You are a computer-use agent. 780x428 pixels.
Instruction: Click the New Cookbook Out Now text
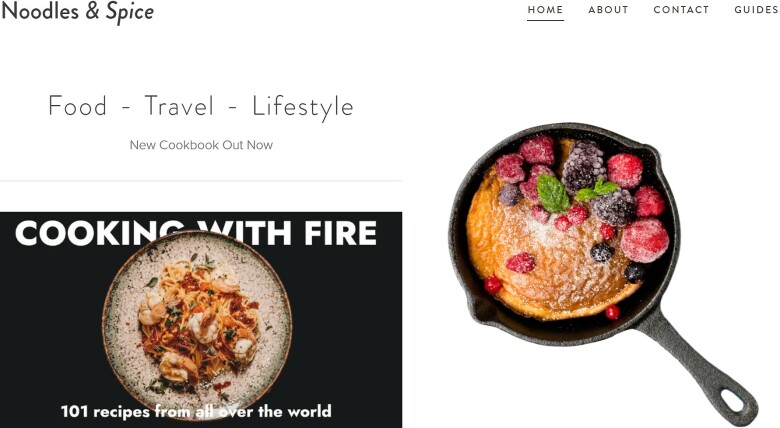201,145
